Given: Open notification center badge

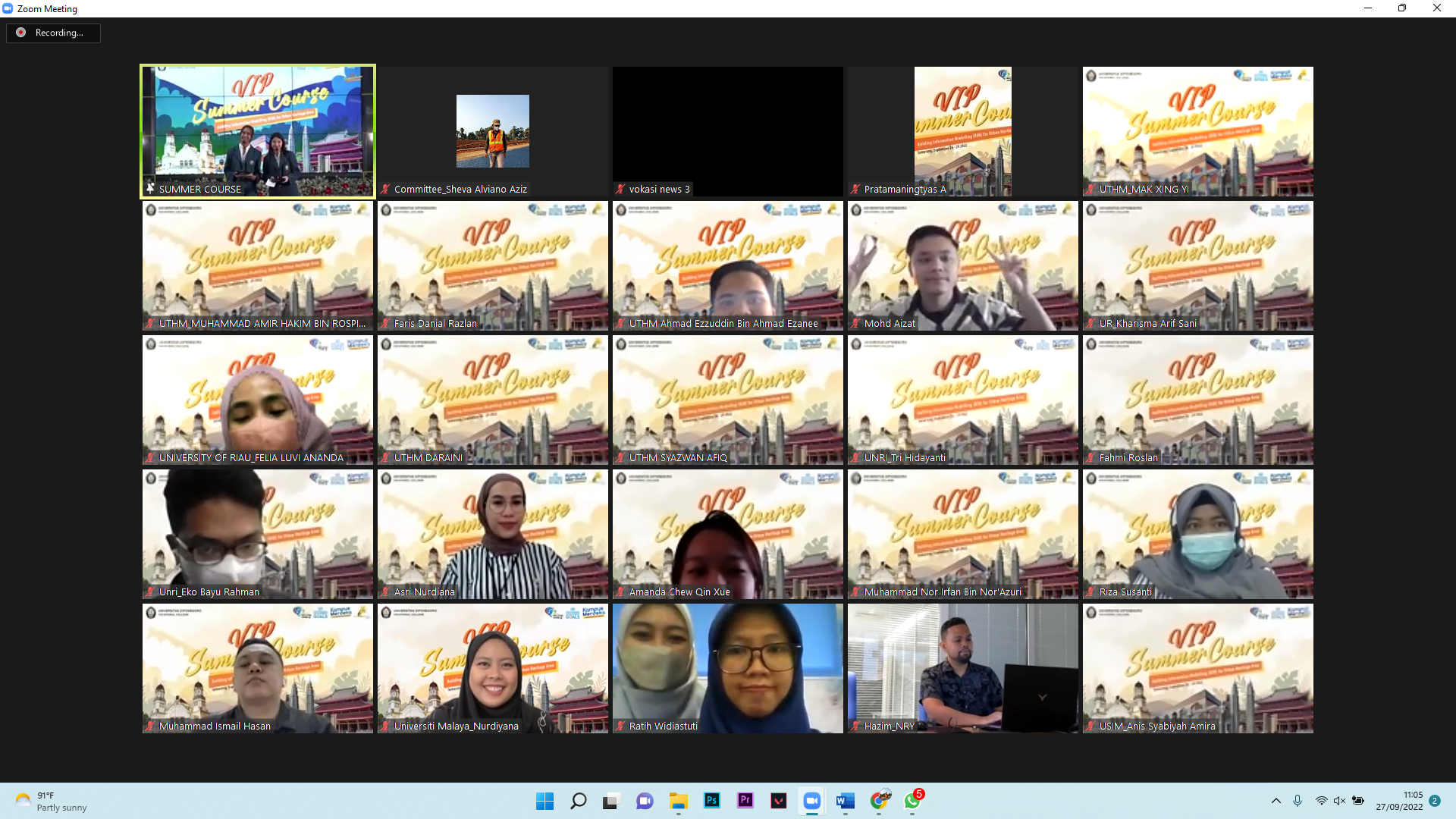Looking at the screenshot, I should [x=1435, y=801].
